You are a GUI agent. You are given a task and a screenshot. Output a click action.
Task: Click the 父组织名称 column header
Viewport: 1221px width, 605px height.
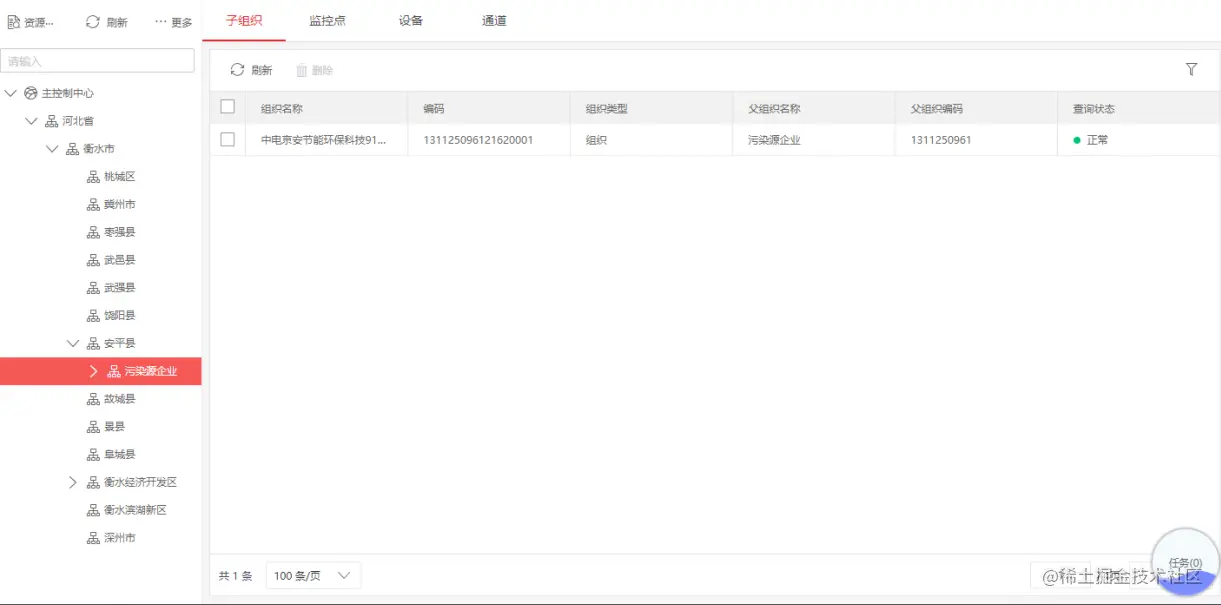tap(774, 109)
